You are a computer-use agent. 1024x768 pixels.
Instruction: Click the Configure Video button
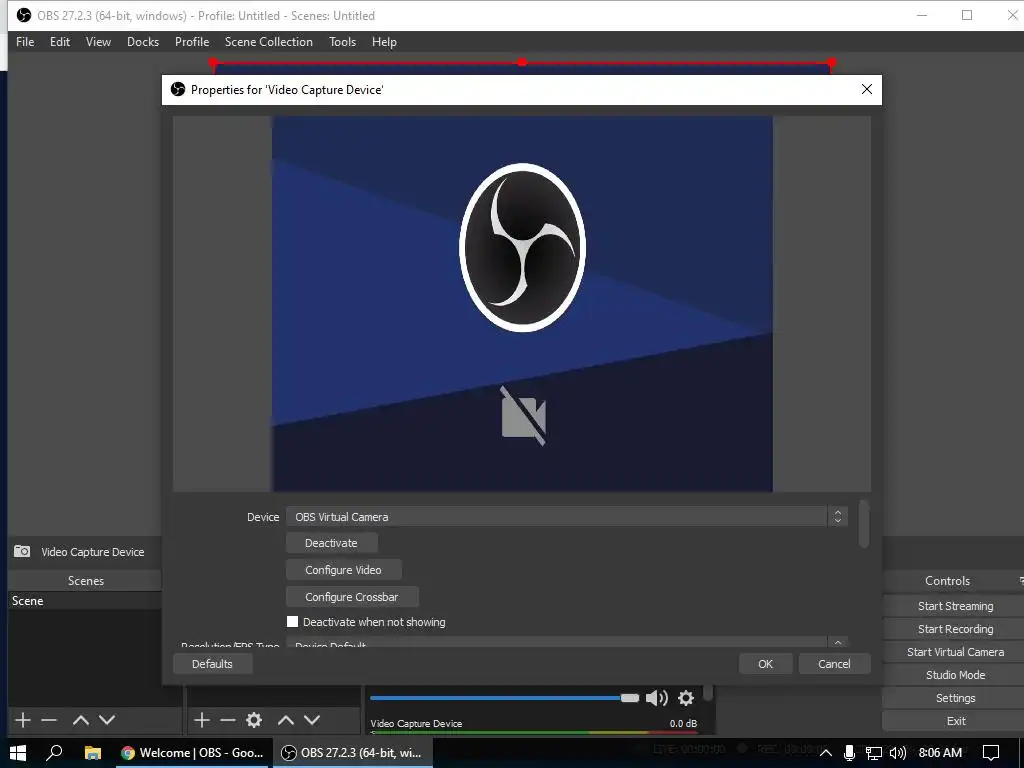[x=344, y=569]
